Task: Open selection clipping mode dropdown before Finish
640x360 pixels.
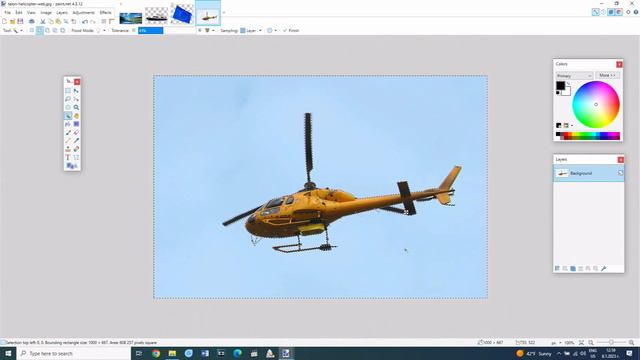Action: [x=271, y=31]
